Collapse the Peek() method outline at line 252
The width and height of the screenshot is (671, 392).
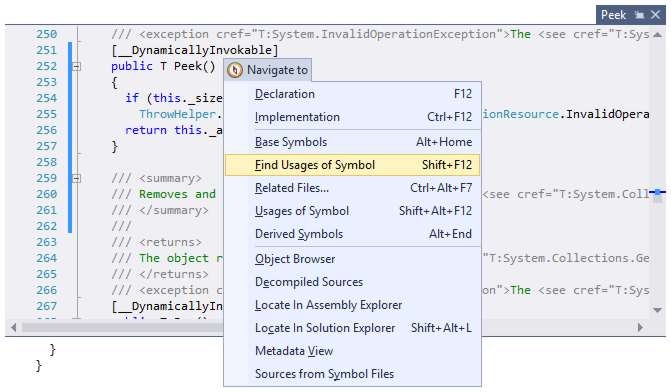pyautogui.click(x=76, y=66)
